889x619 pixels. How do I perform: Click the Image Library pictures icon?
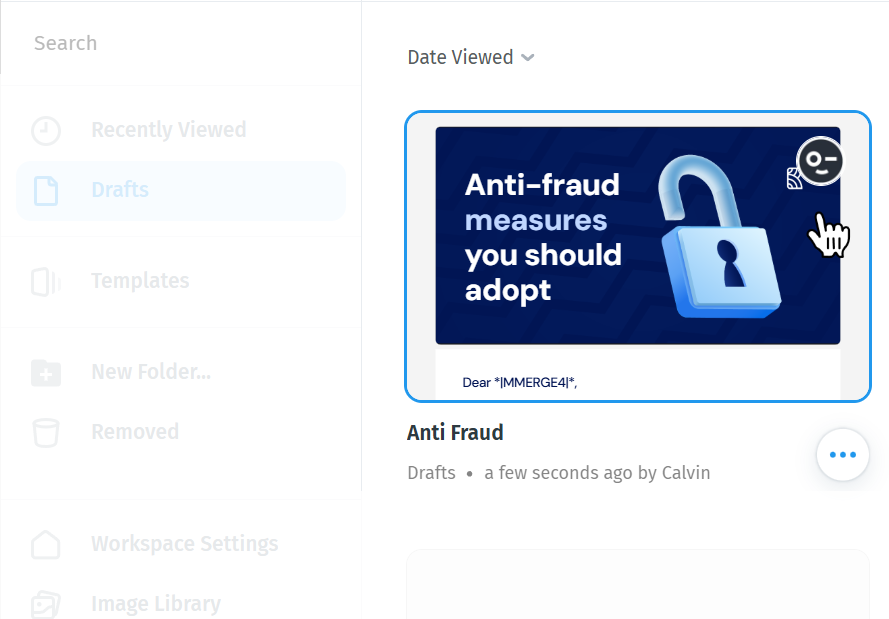pos(46,604)
